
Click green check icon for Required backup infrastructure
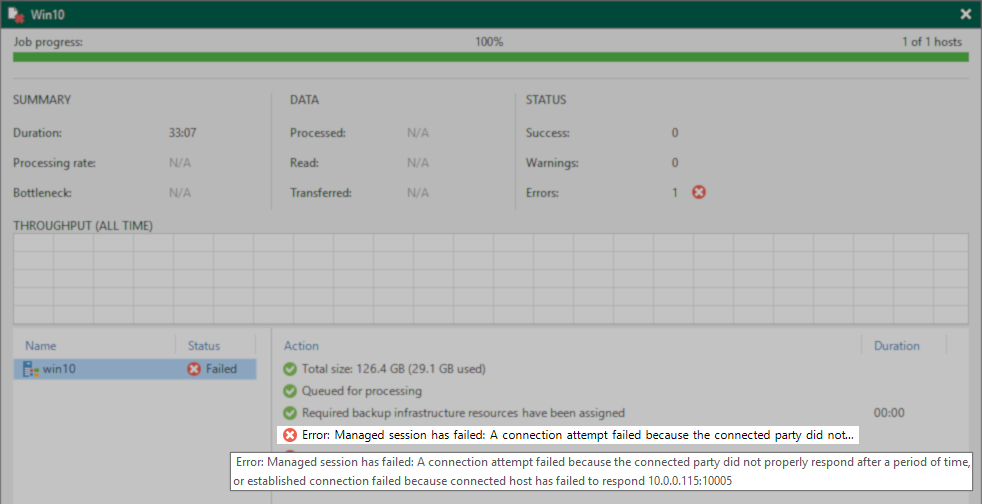click(x=289, y=413)
